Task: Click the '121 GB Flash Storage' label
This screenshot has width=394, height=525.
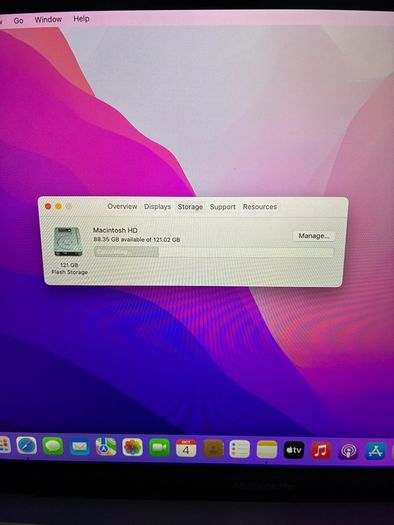Action: pyautogui.click(x=70, y=269)
